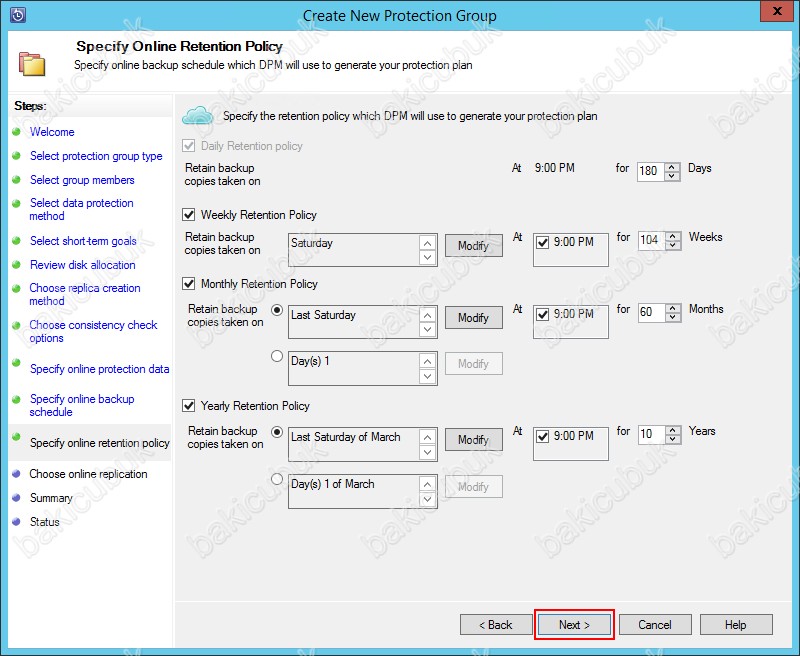Screen dimensions: 800x656
Task: Open the Select group members step
Action: click(x=82, y=180)
